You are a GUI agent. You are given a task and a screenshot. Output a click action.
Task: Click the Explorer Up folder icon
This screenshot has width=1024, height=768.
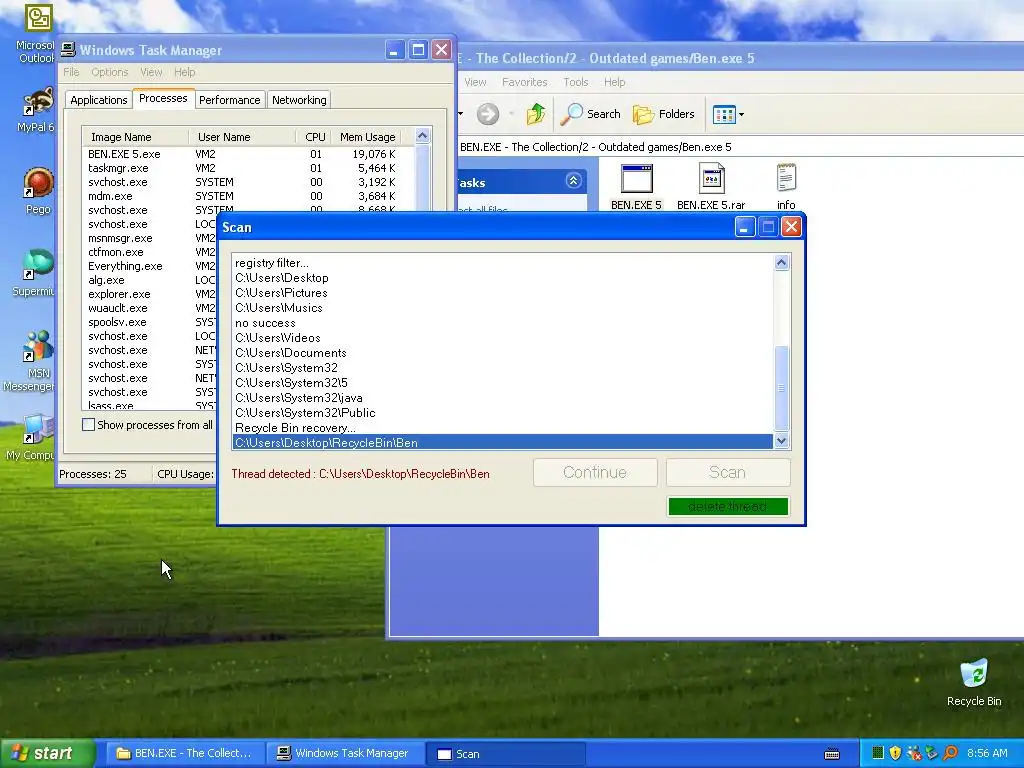536,114
